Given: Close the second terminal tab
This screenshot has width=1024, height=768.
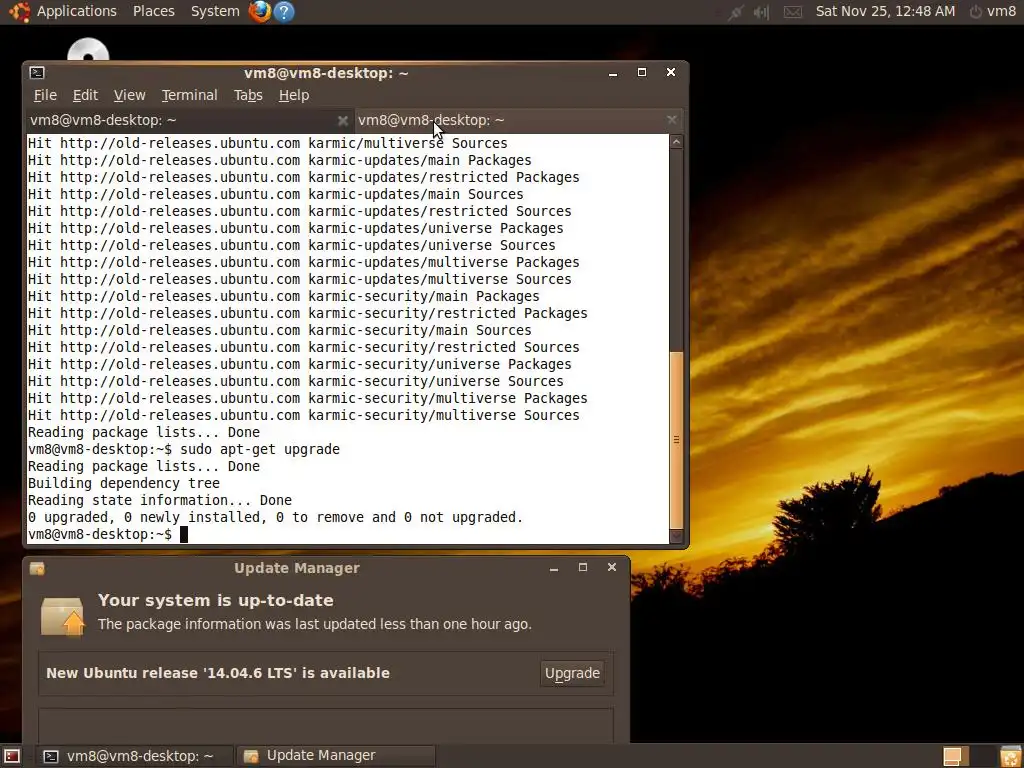Looking at the screenshot, I should (x=672, y=120).
